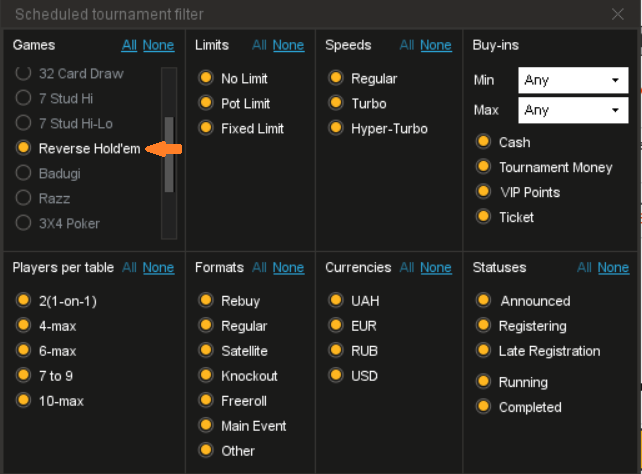Open the Min buy-in dropdown
642x474 pixels.
[573, 80]
